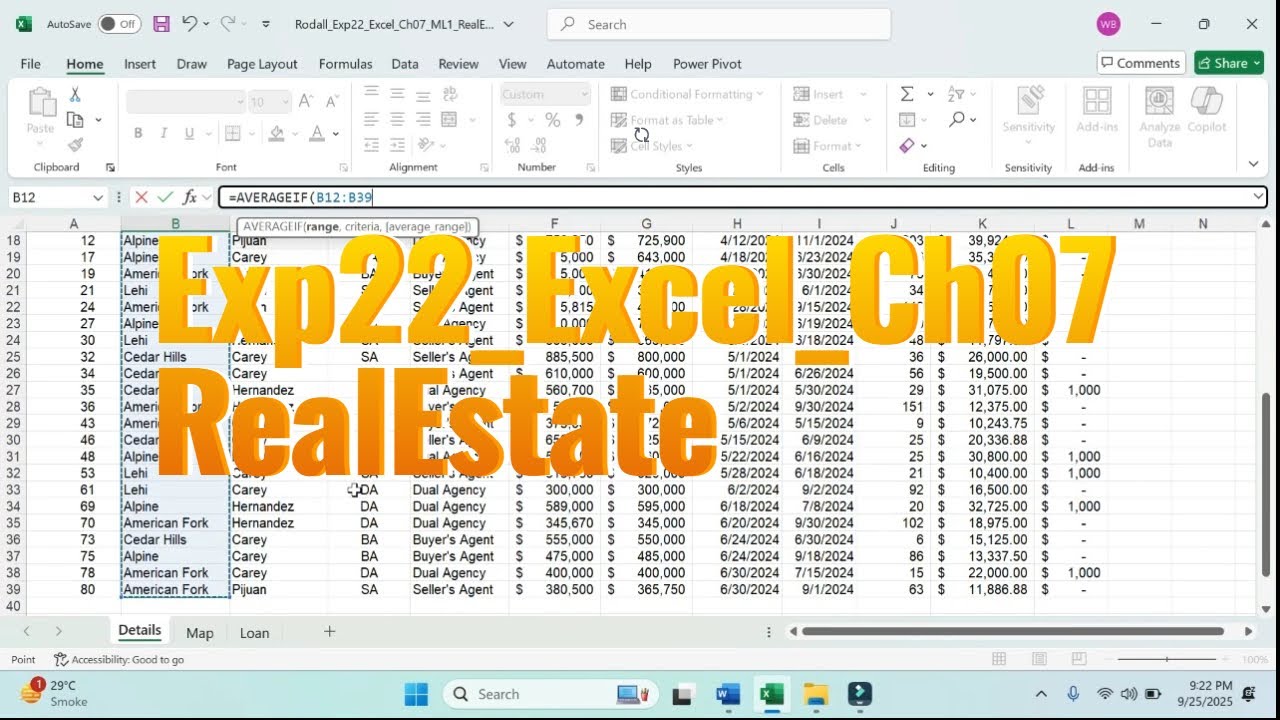Click the Comments button
The width and height of the screenshot is (1280, 720).
click(x=1141, y=63)
